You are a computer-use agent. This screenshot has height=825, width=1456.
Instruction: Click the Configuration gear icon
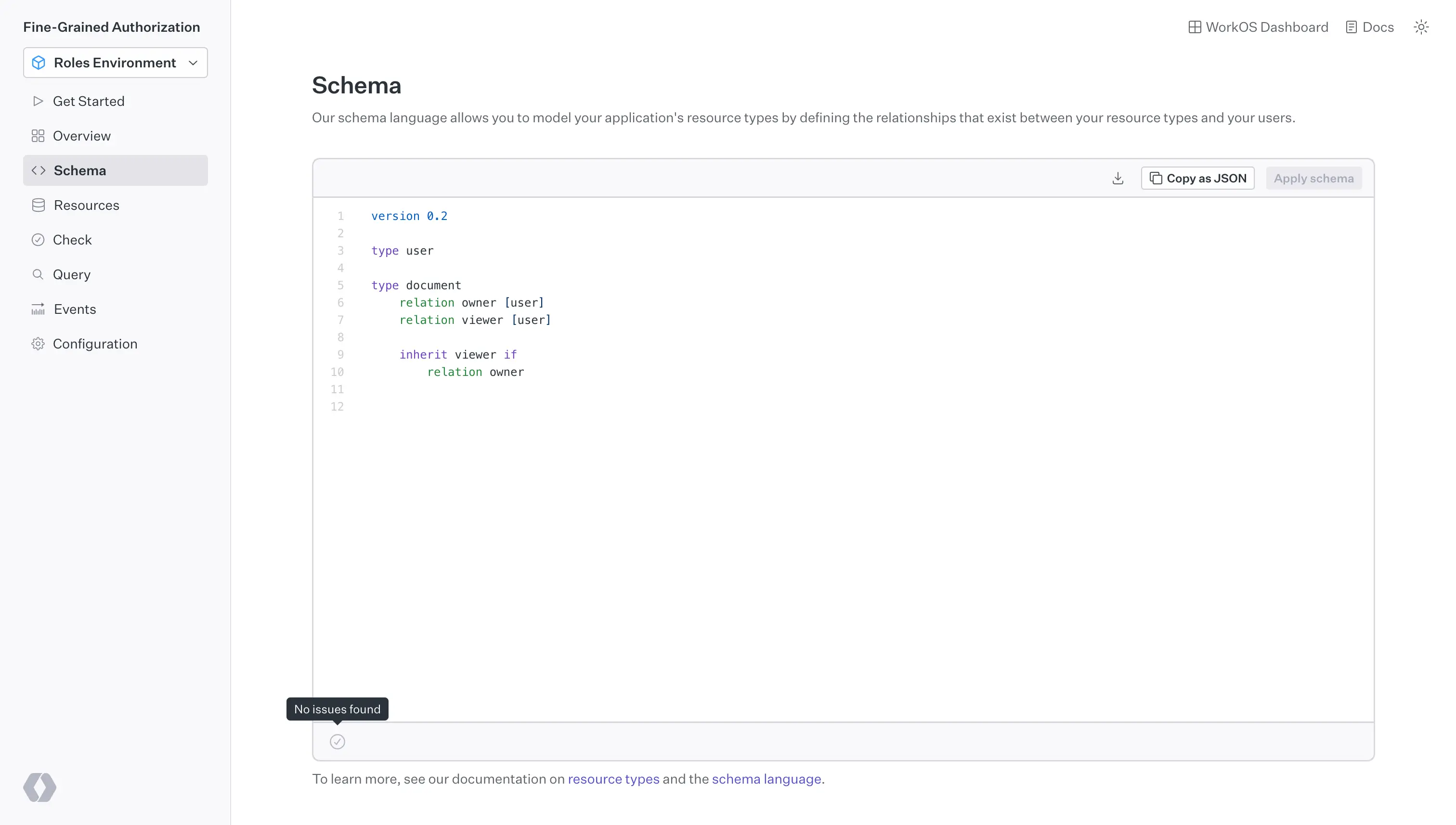pyautogui.click(x=38, y=344)
